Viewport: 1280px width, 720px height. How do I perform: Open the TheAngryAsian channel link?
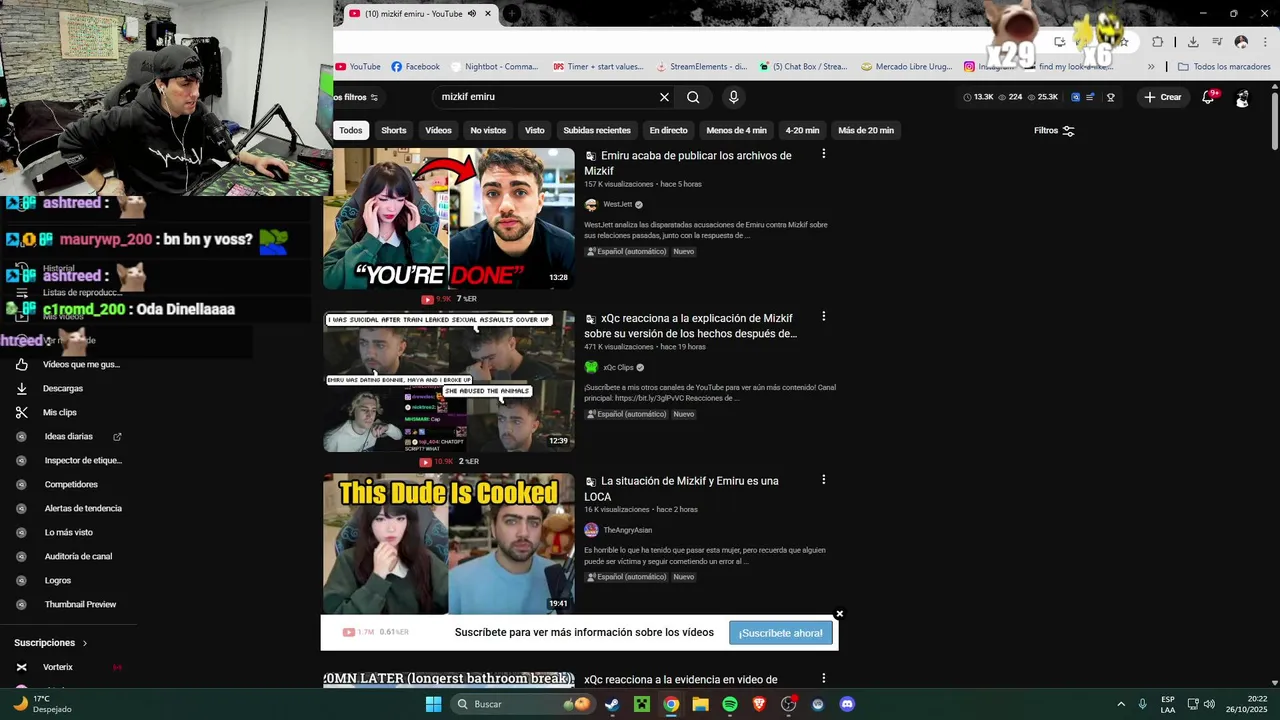[627, 530]
